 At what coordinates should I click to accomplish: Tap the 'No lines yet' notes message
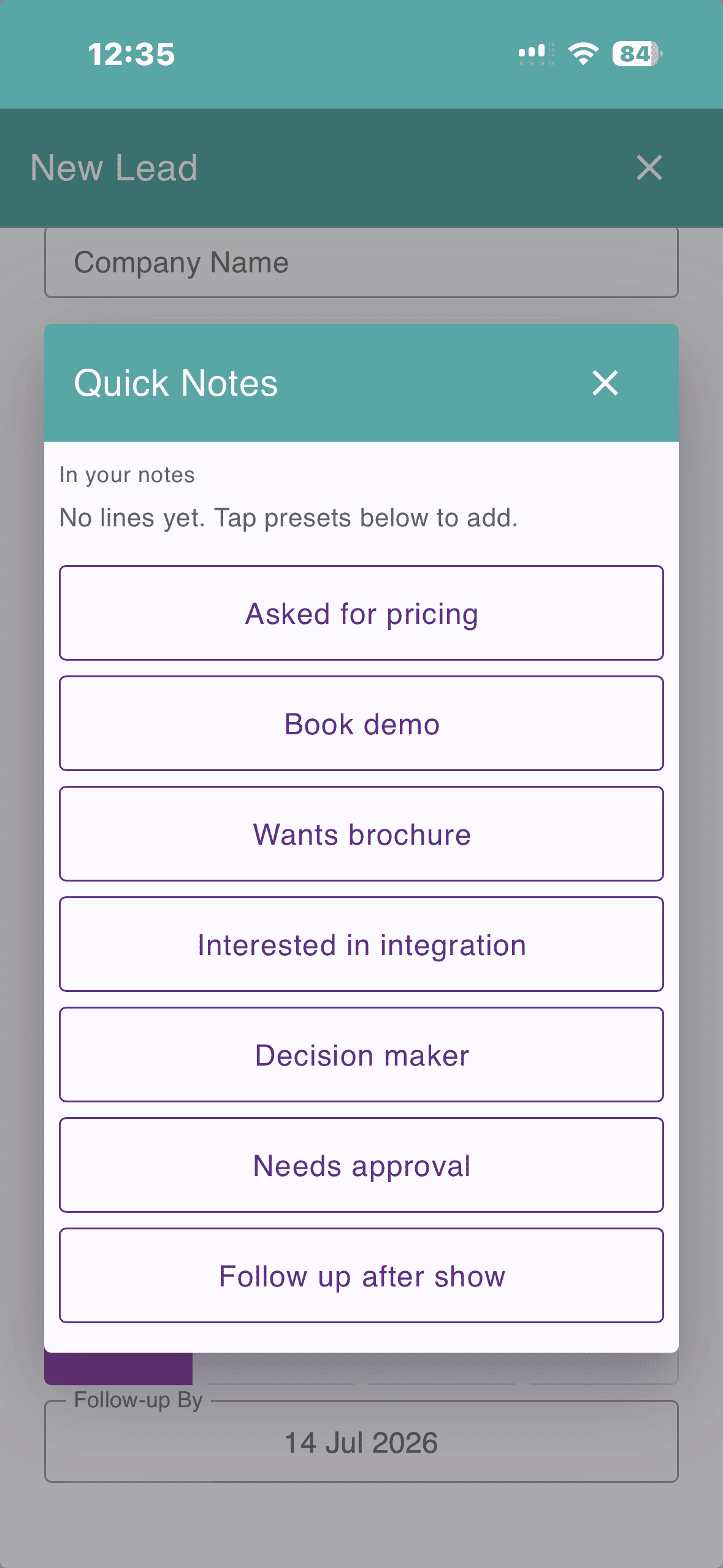(289, 518)
